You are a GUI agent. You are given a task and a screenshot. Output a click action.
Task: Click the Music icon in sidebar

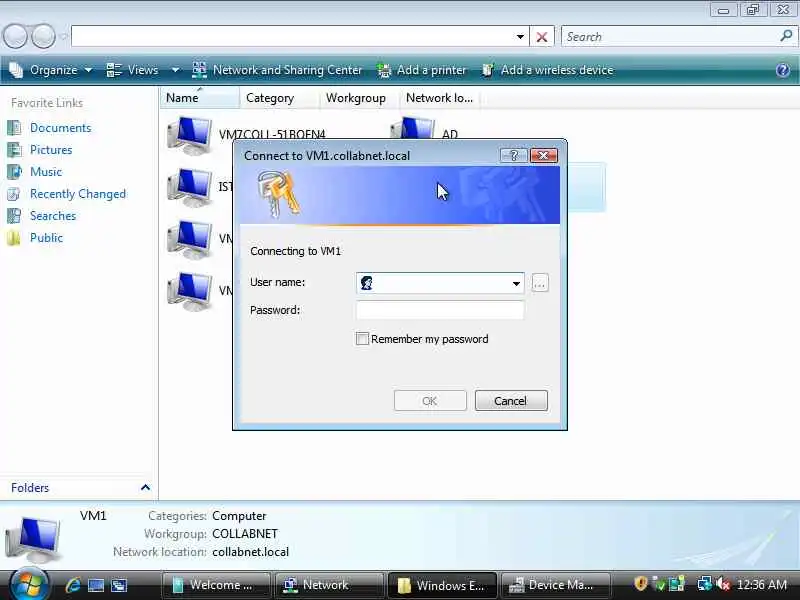click(14, 171)
